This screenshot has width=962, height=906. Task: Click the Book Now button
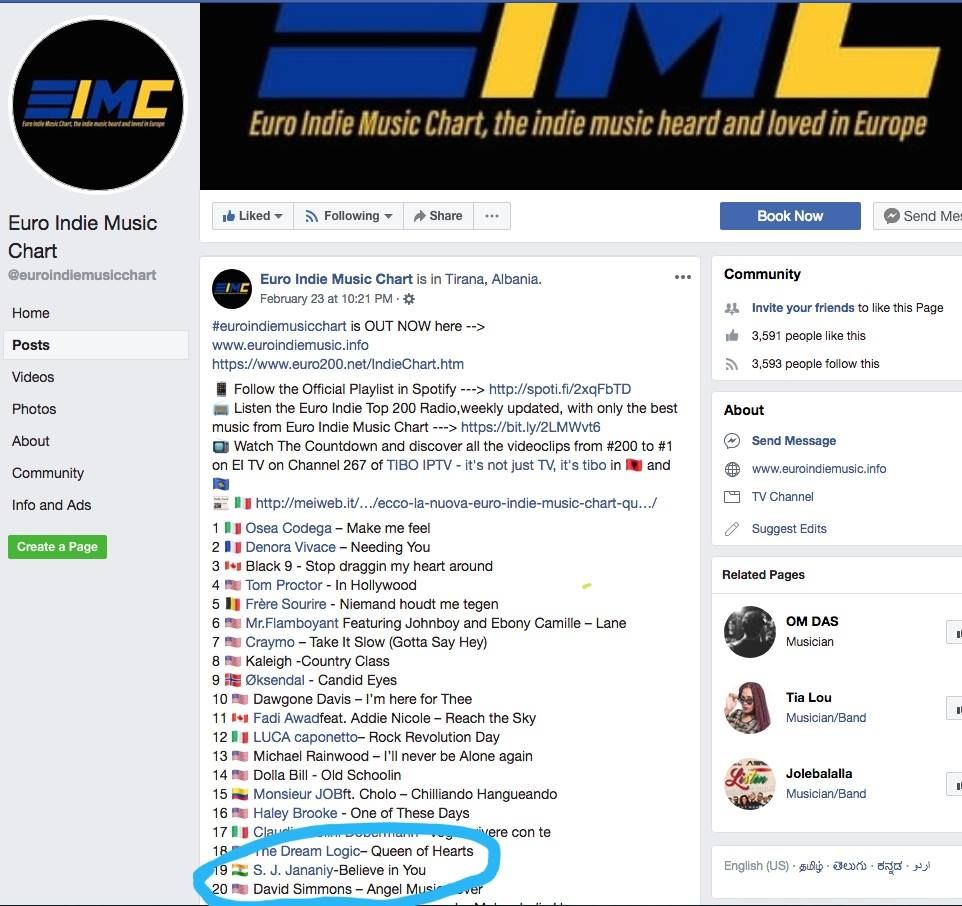(790, 216)
